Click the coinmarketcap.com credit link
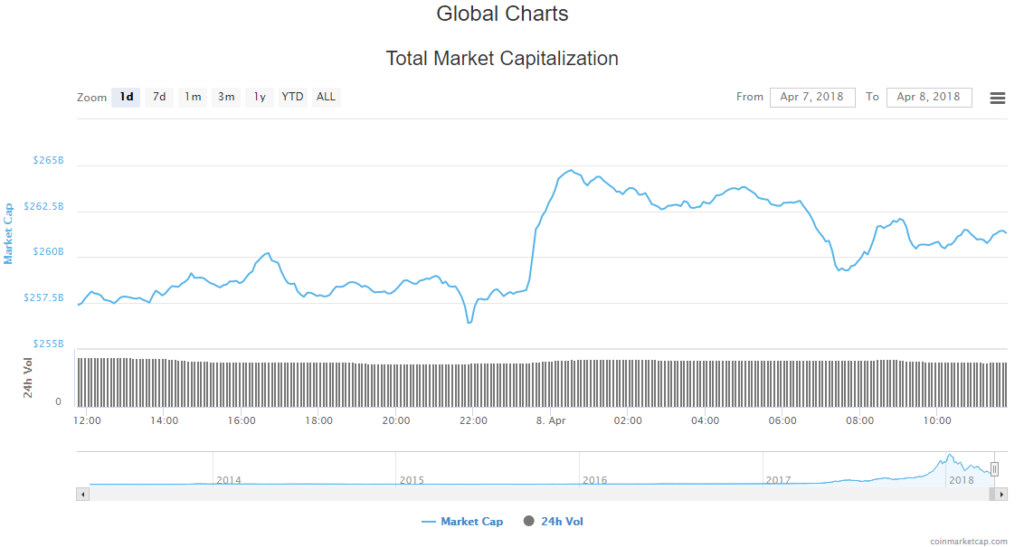 968,540
